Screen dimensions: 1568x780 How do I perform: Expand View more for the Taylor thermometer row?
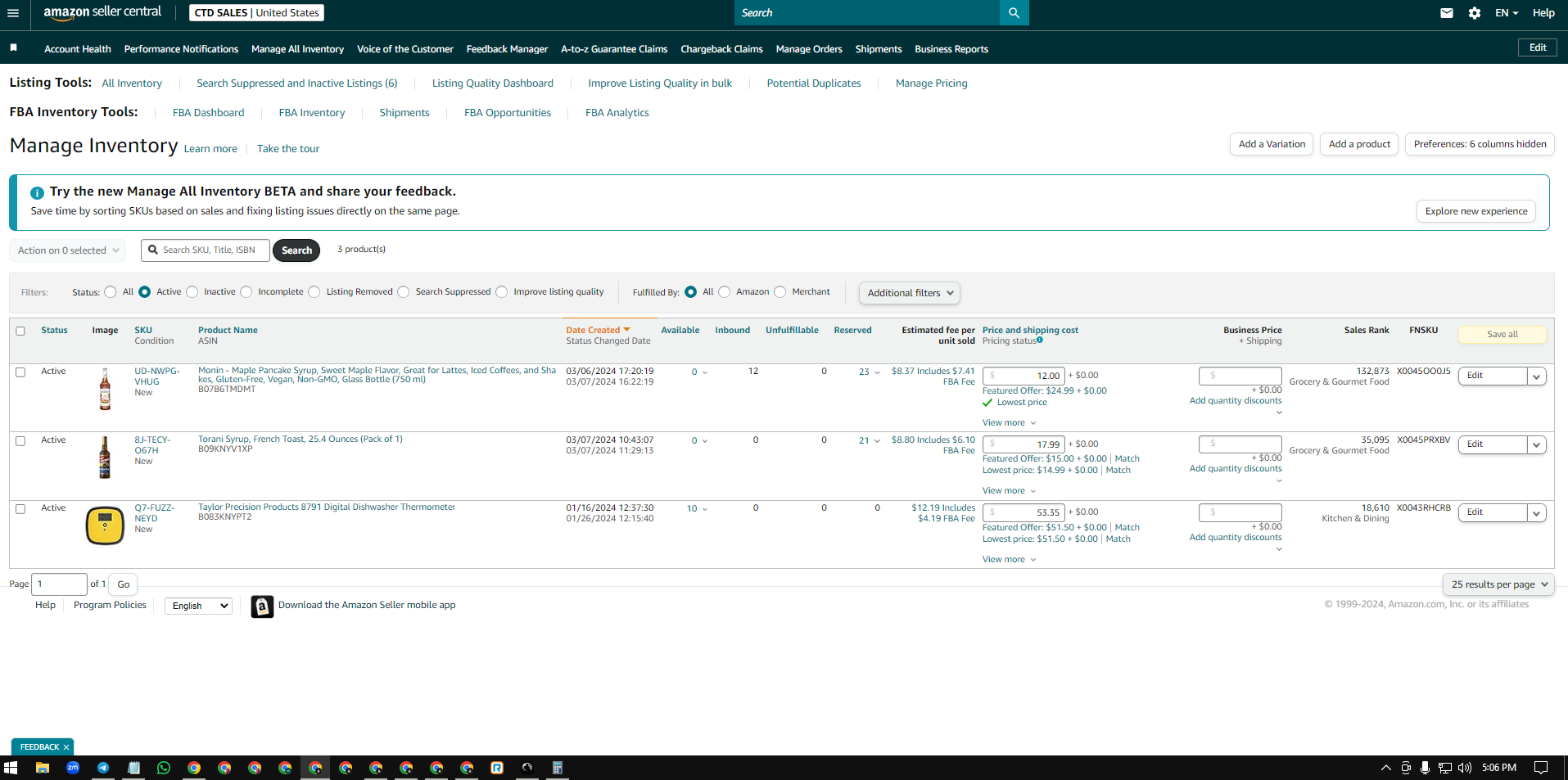coord(1010,560)
